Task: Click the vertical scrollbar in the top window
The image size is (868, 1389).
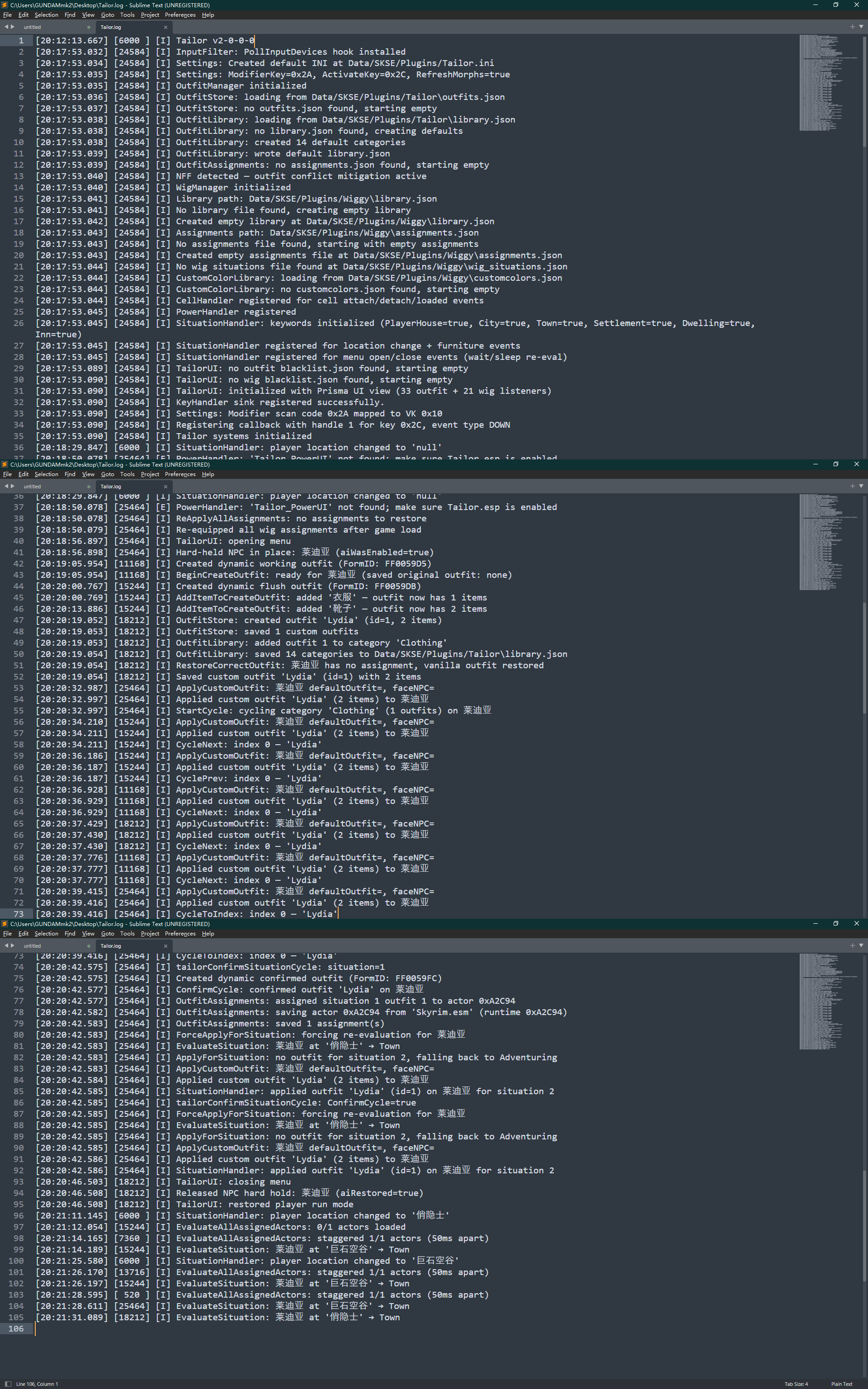Action: 864,92
